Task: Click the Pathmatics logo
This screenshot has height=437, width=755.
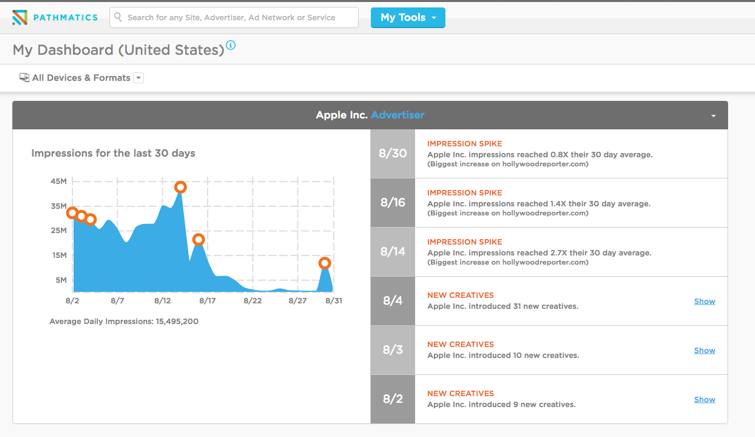Action: tap(55, 18)
